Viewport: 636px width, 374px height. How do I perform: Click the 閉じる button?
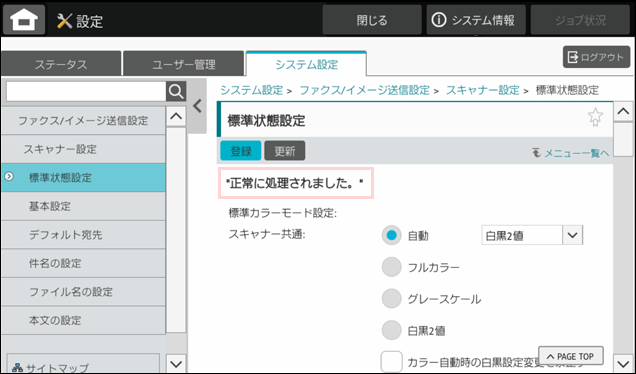point(372,20)
